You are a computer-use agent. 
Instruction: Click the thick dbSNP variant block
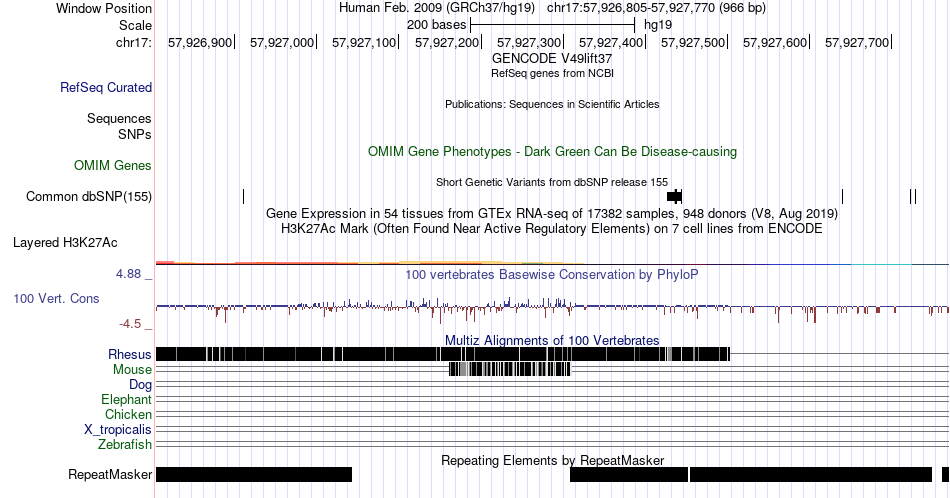[x=674, y=196]
